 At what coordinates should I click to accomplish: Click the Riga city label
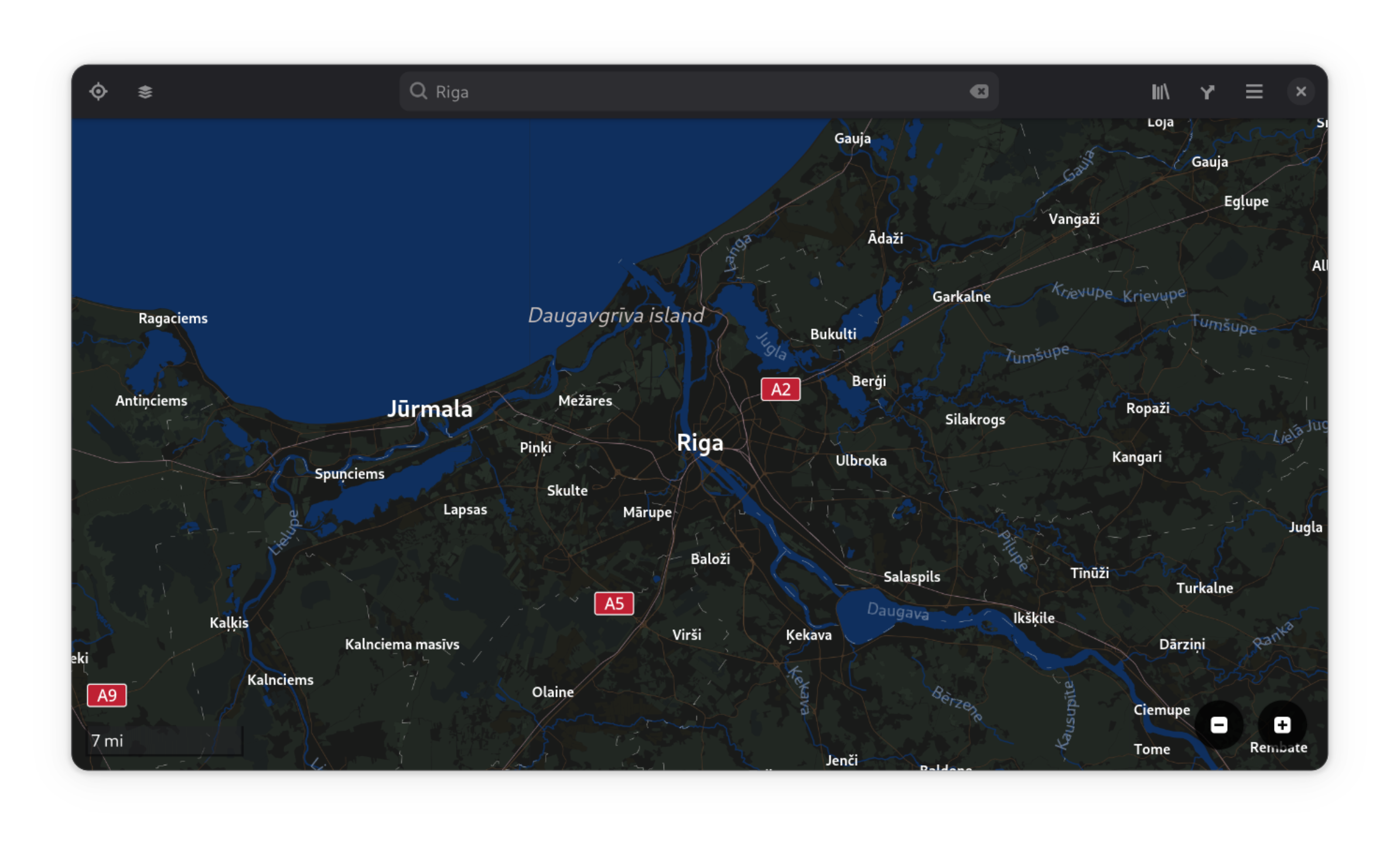[700, 443]
